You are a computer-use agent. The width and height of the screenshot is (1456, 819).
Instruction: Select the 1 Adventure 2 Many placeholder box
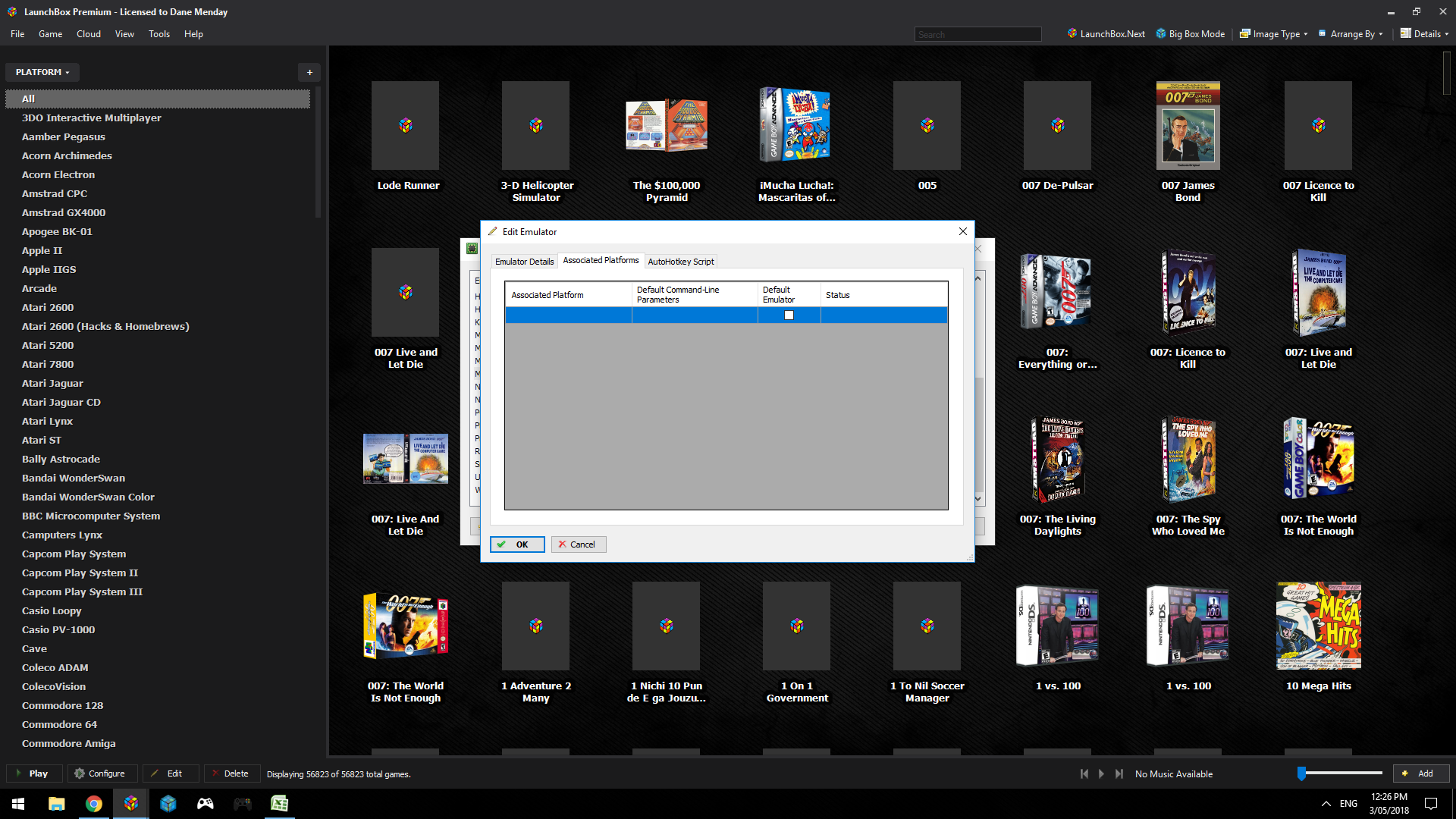point(536,626)
